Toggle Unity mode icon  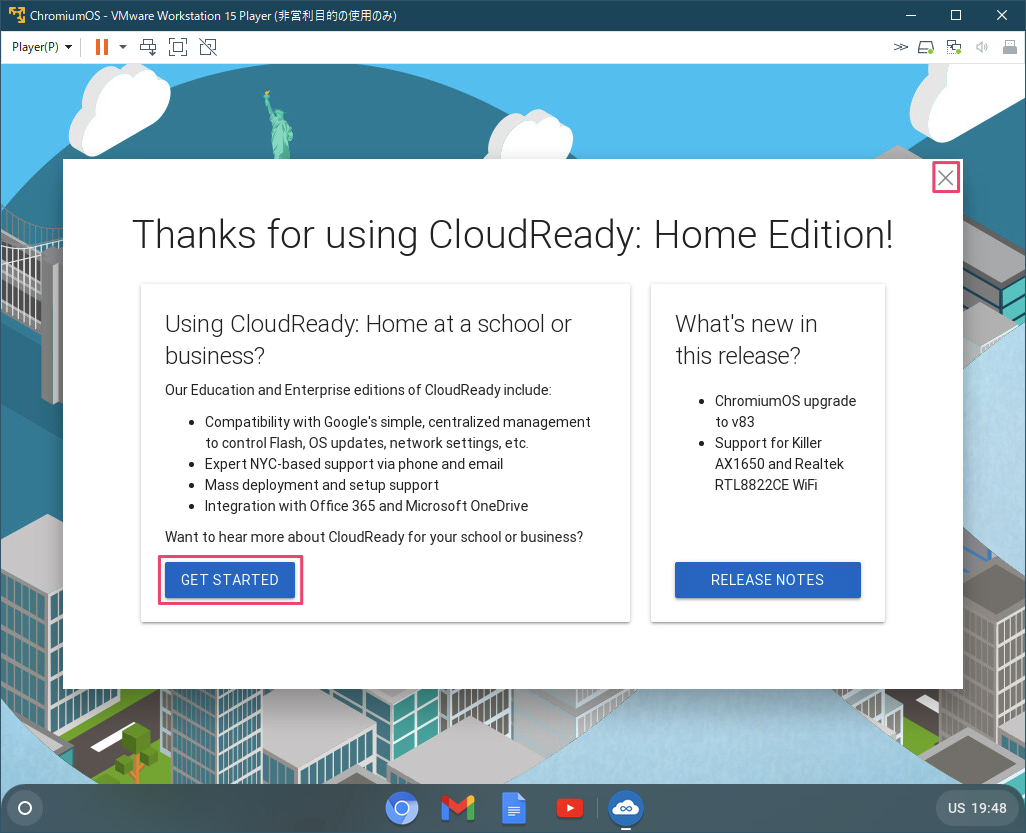[x=208, y=47]
